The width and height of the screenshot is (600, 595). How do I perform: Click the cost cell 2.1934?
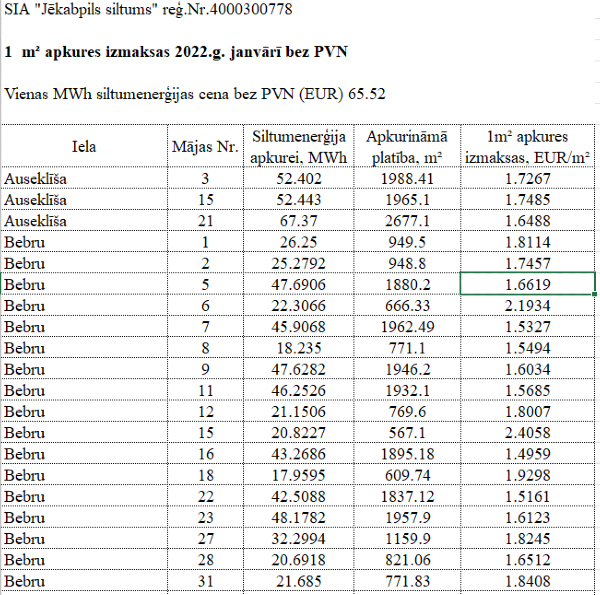coord(528,305)
